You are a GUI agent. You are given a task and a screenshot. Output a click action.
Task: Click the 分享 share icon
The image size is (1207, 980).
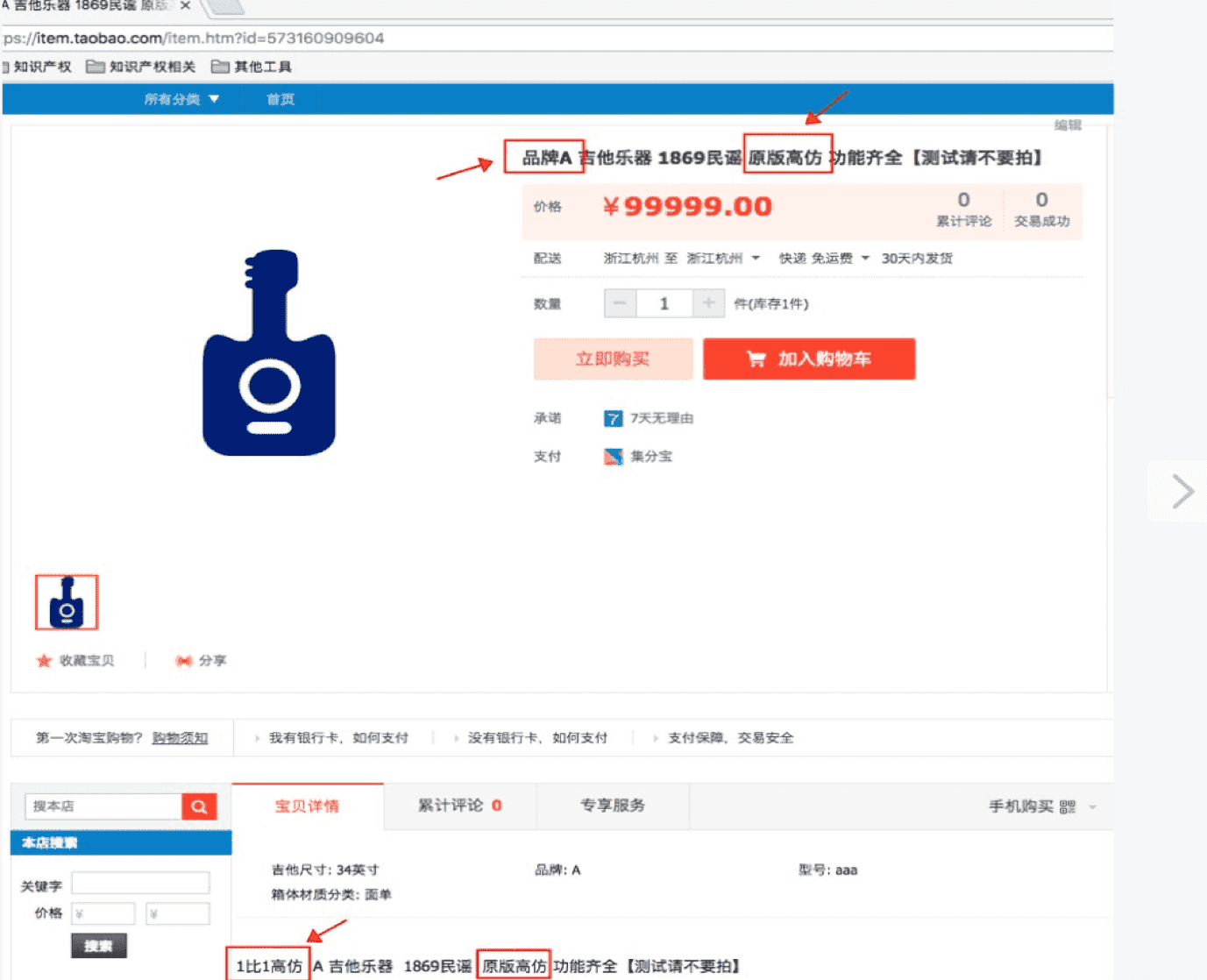184,660
